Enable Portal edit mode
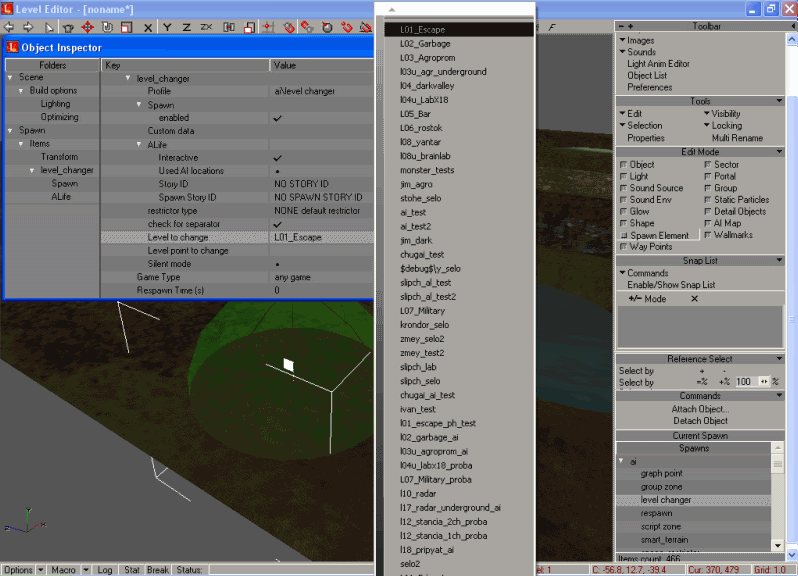Image resolution: width=798 pixels, height=576 pixels. point(720,176)
